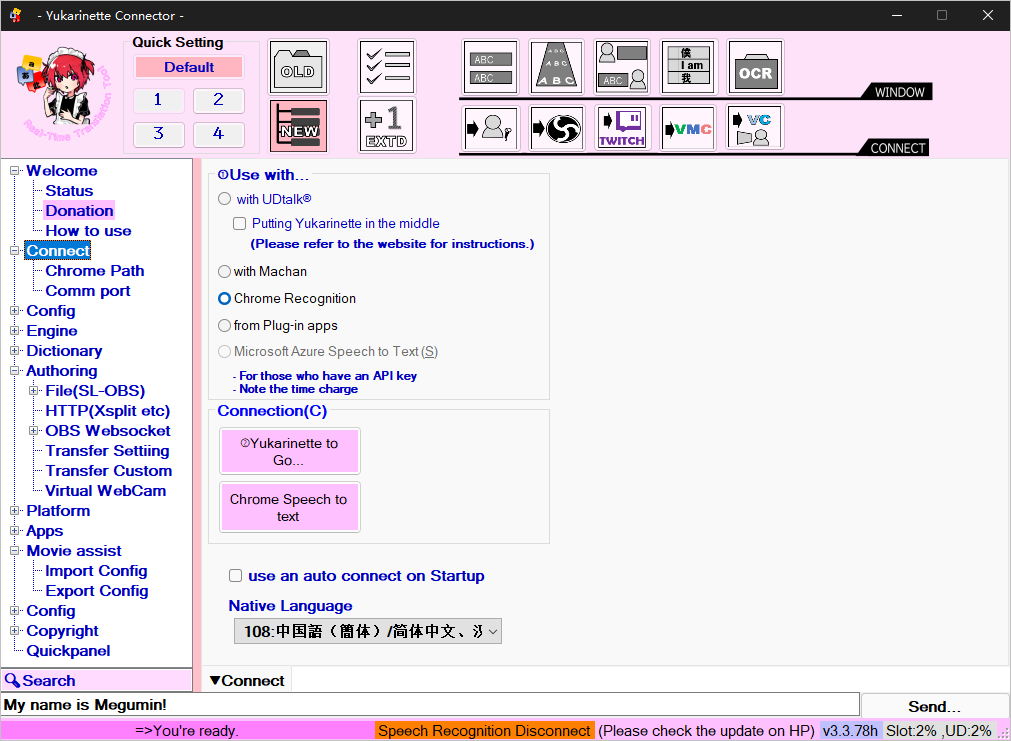Select Microsoft Azure Speech to Text radio
The width and height of the screenshot is (1011, 741).
[224, 351]
